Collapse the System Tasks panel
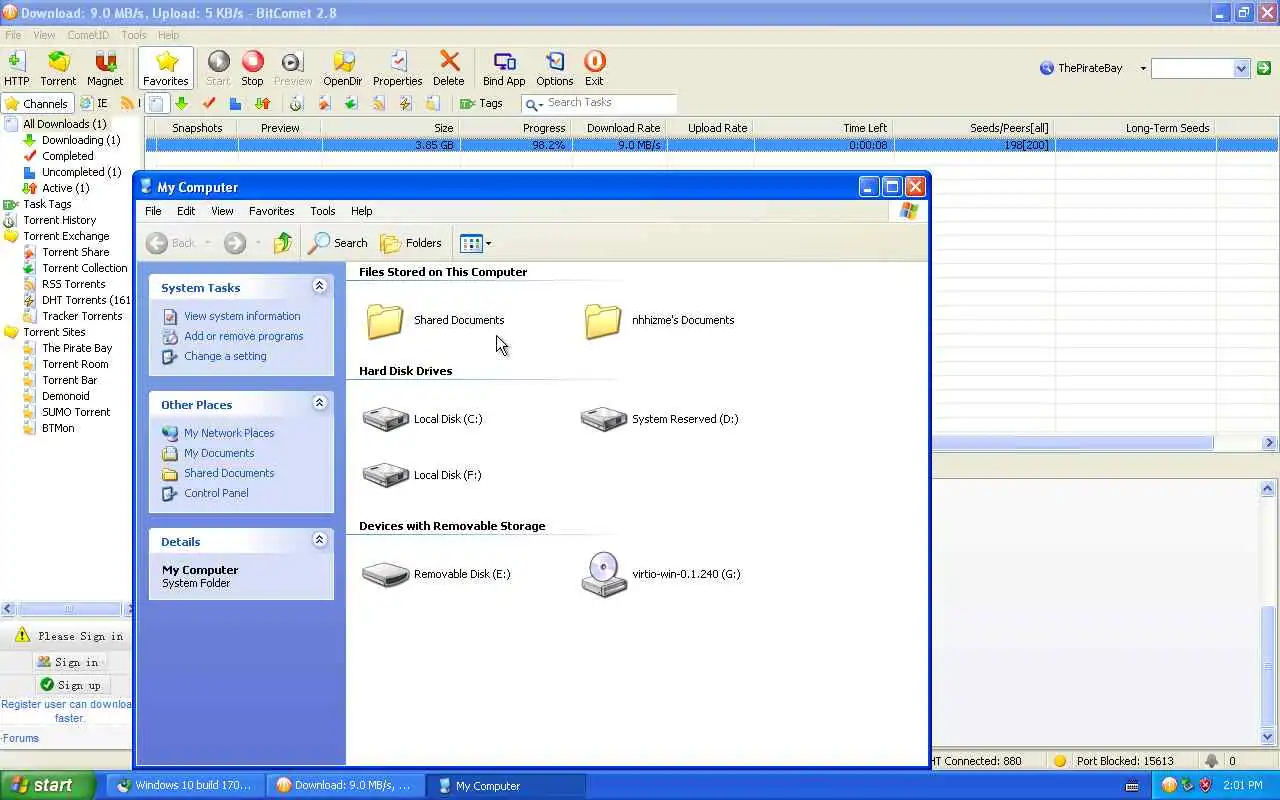 (x=320, y=286)
